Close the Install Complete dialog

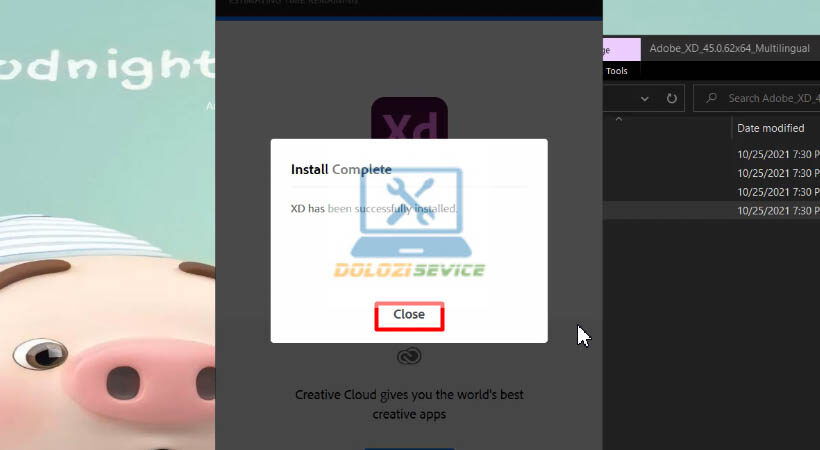click(408, 315)
